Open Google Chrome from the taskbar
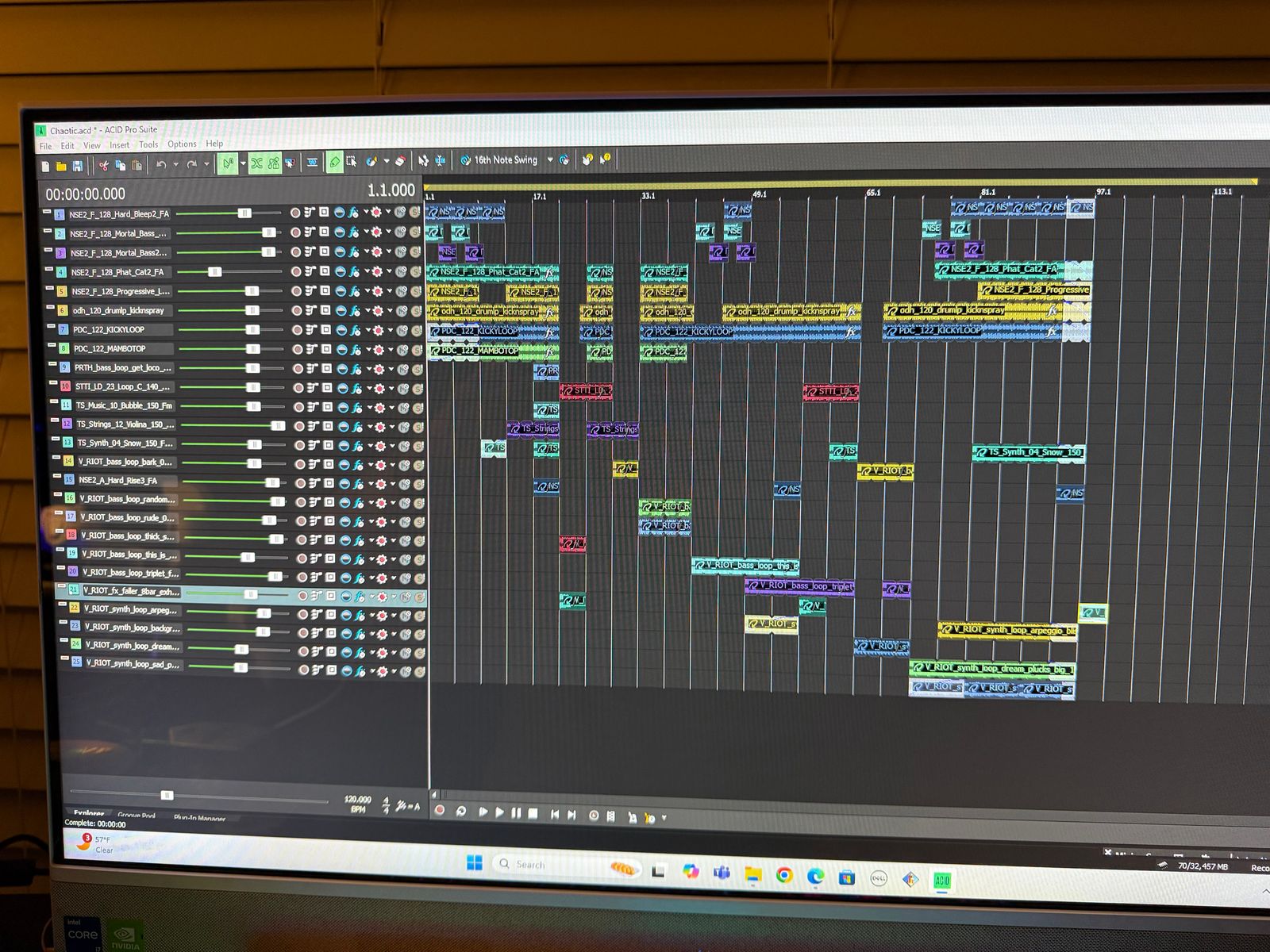The width and height of the screenshot is (1270, 952). pos(784,874)
